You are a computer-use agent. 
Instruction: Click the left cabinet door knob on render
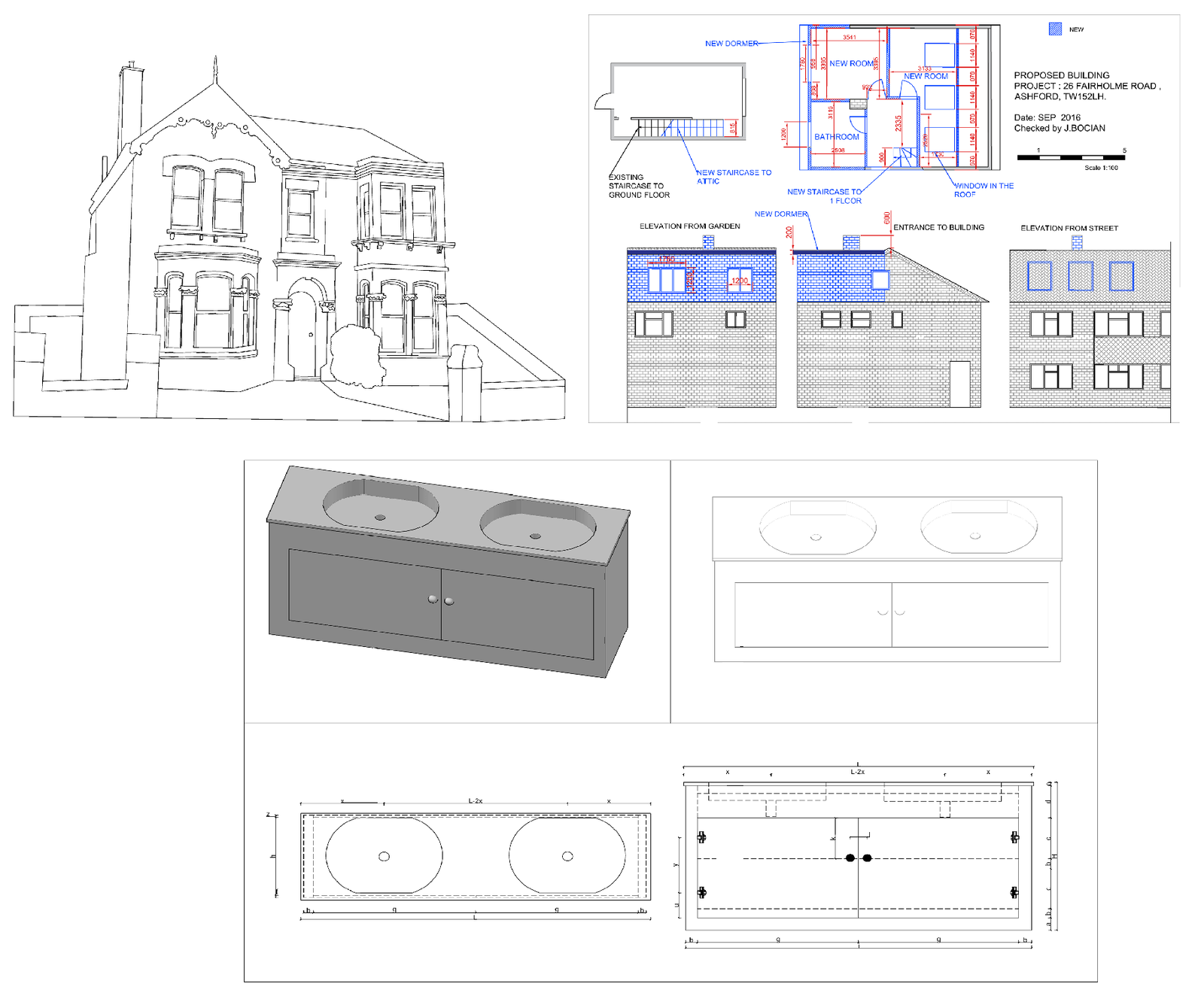pyautogui.click(x=433, y=599)
